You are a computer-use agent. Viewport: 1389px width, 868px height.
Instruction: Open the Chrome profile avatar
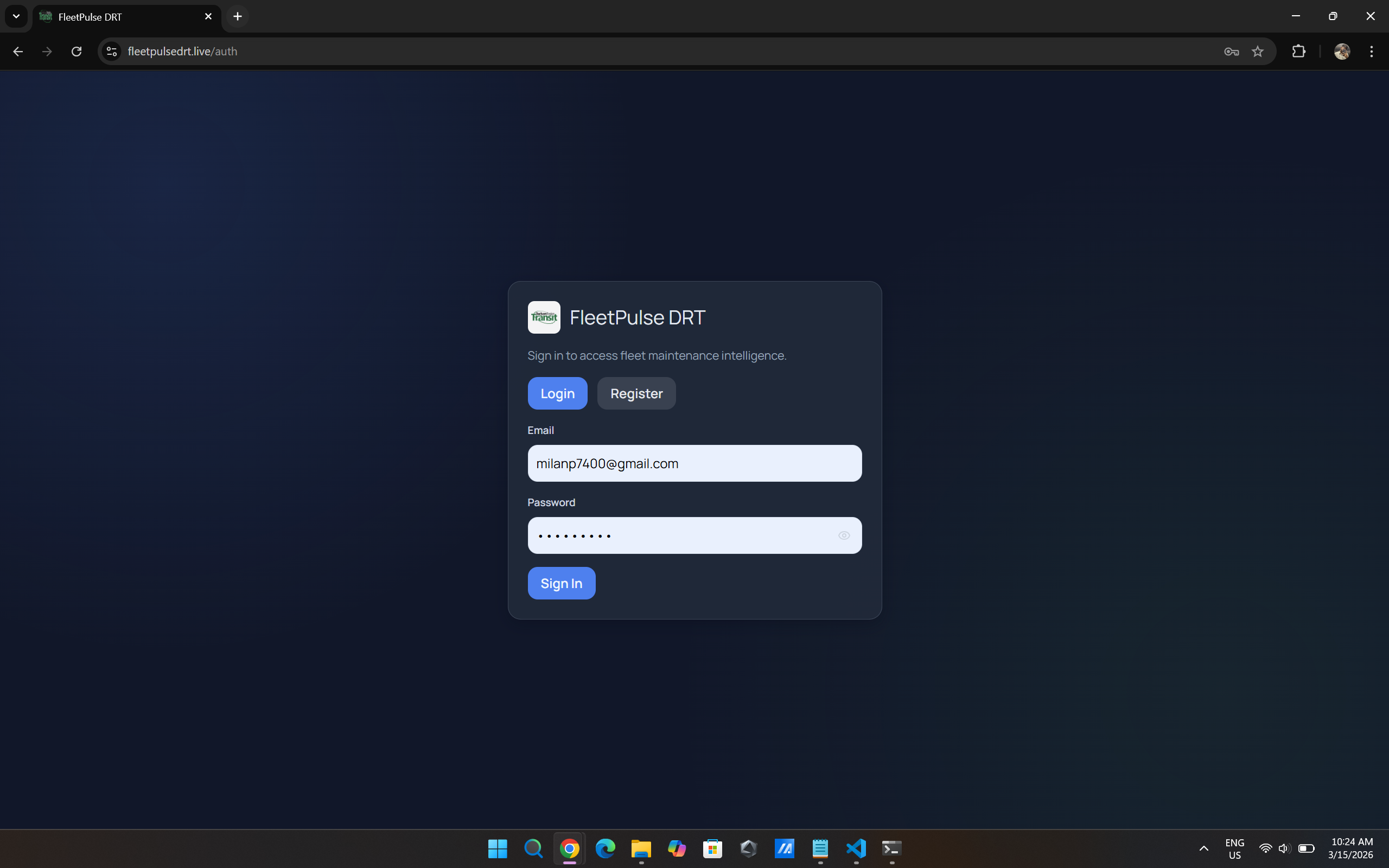(1341, 52)
